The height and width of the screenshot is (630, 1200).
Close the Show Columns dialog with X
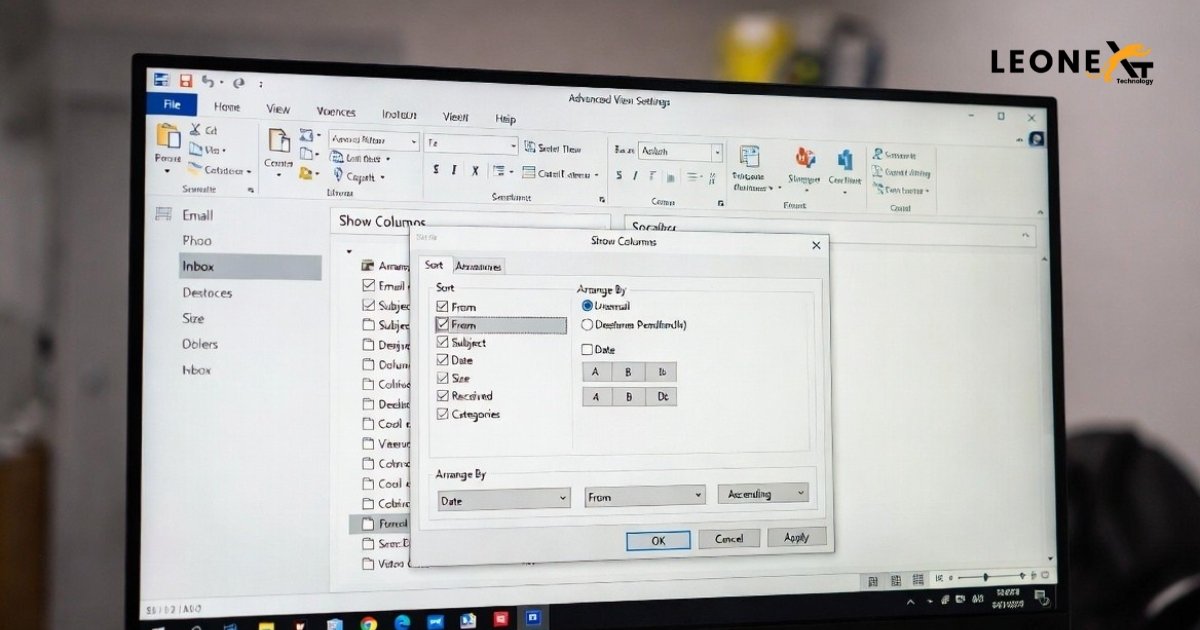(x=816, y=245)
